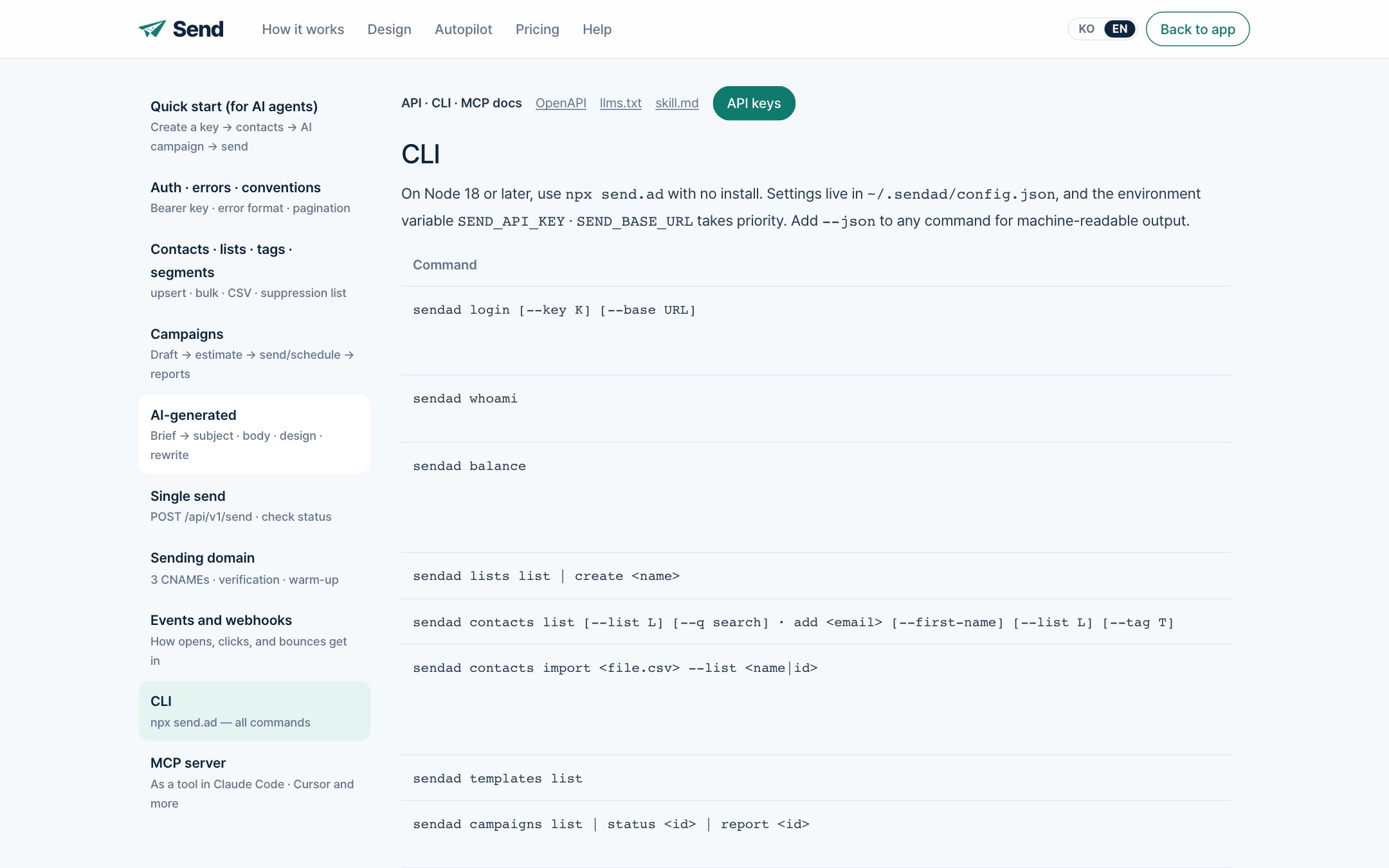This screenshot has height=868, width=1389.
Task: Open Auth · errors · conventions section
Action: (255, 197)
